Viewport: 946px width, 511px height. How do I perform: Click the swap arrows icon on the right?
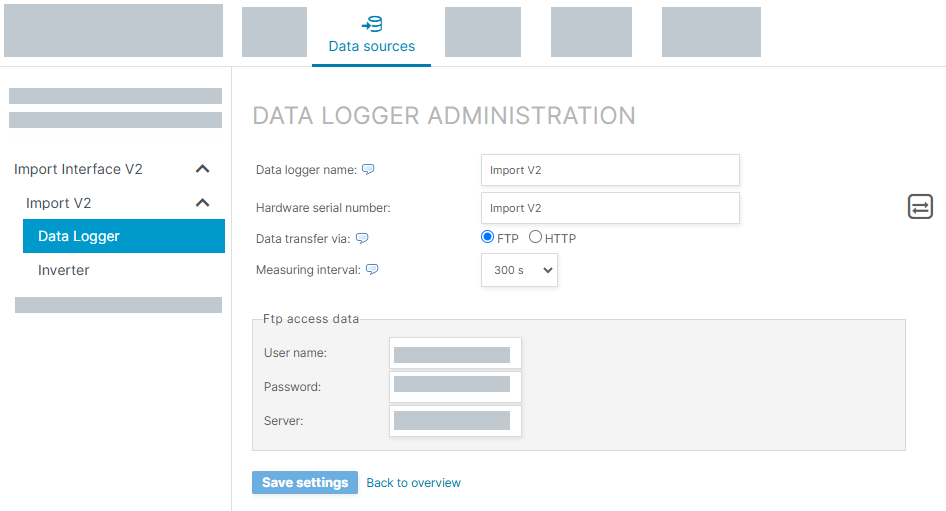click(x=920, y=207)
